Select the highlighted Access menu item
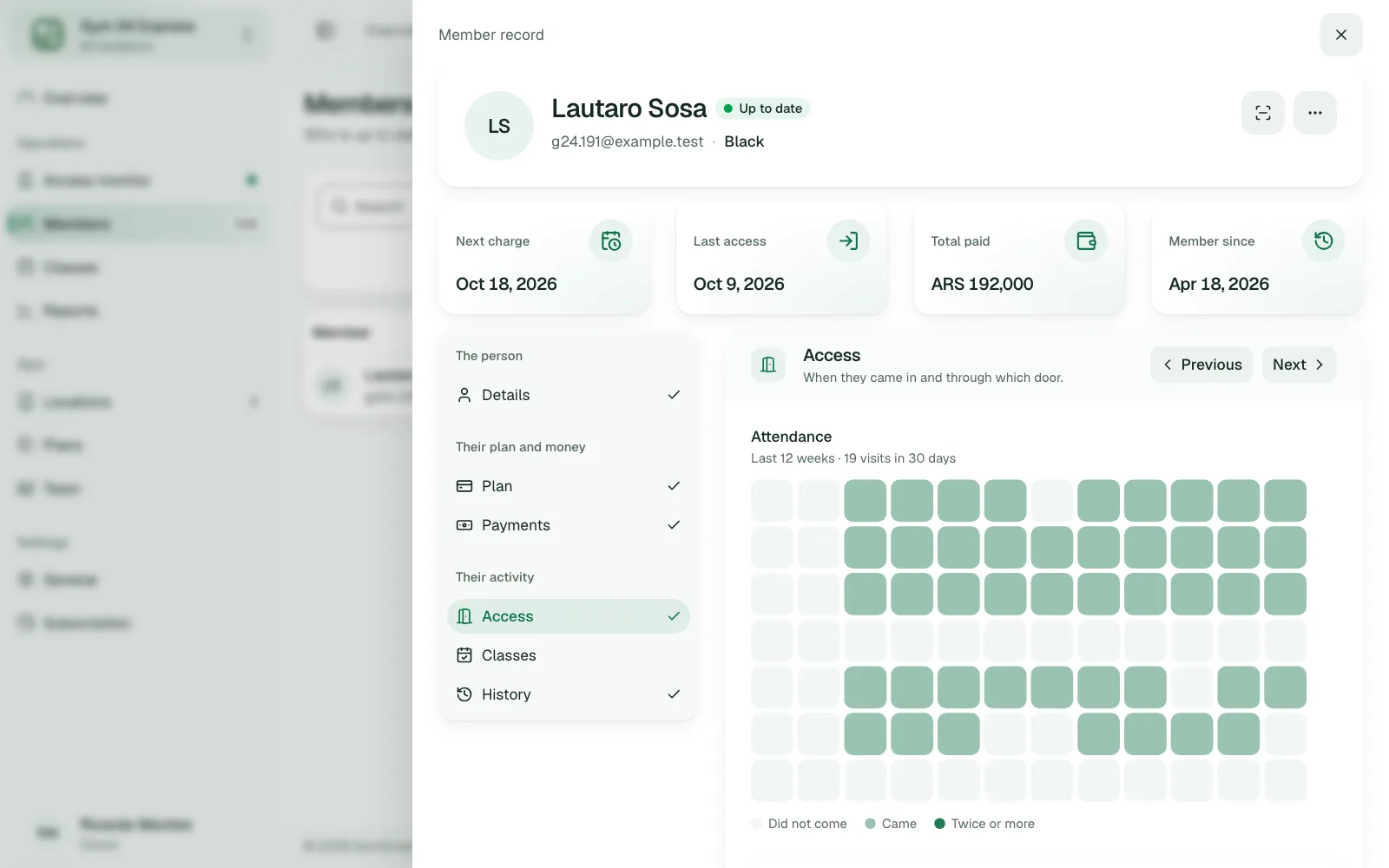Image resolution: width=1389 pixels, height=868 pixels. coord(569,616)
